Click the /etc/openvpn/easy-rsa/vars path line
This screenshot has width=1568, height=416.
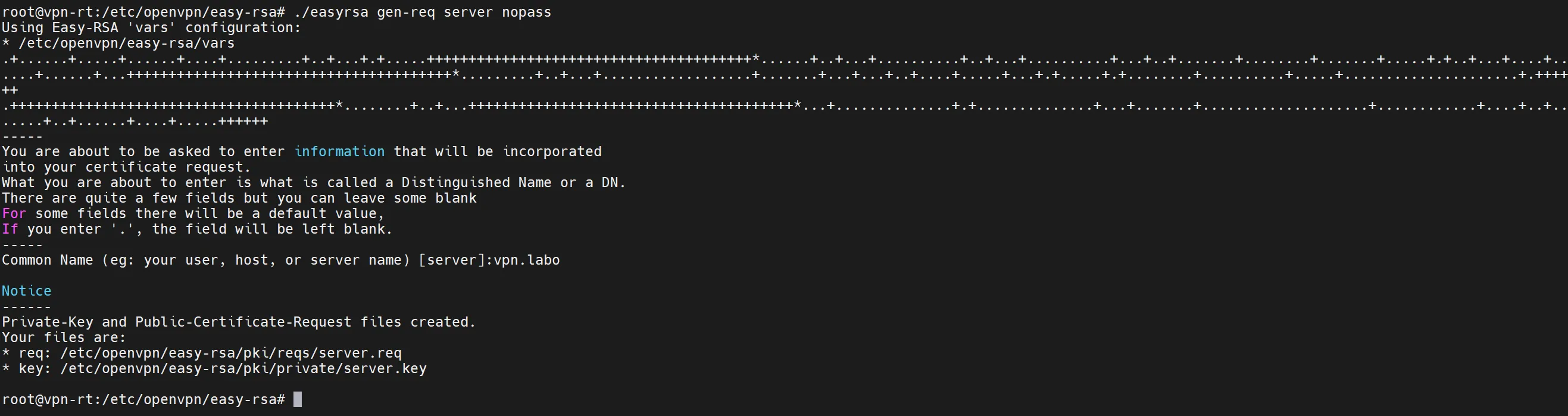[x=126, y=44]
